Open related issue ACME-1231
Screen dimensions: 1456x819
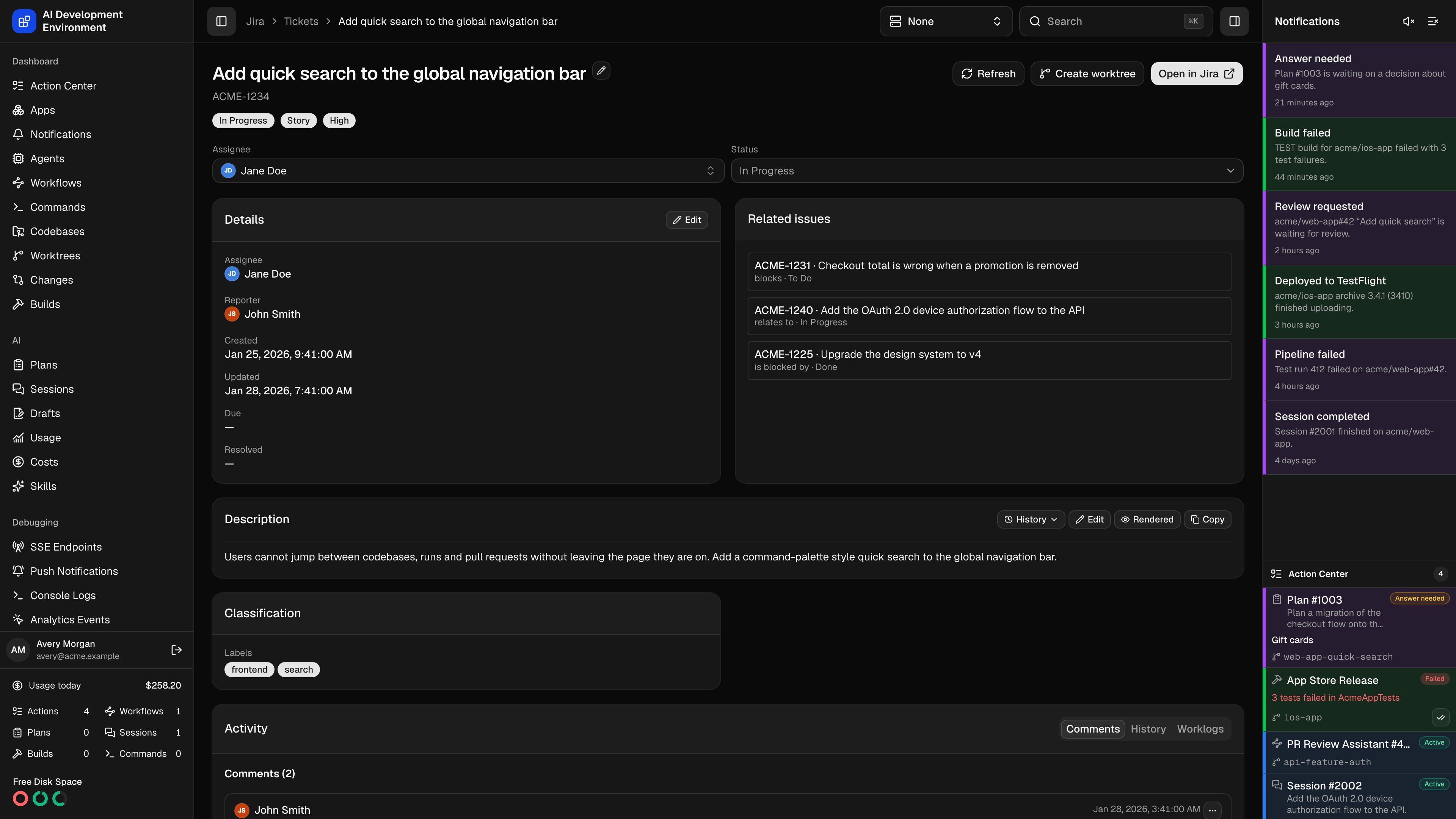coord(989,272)
